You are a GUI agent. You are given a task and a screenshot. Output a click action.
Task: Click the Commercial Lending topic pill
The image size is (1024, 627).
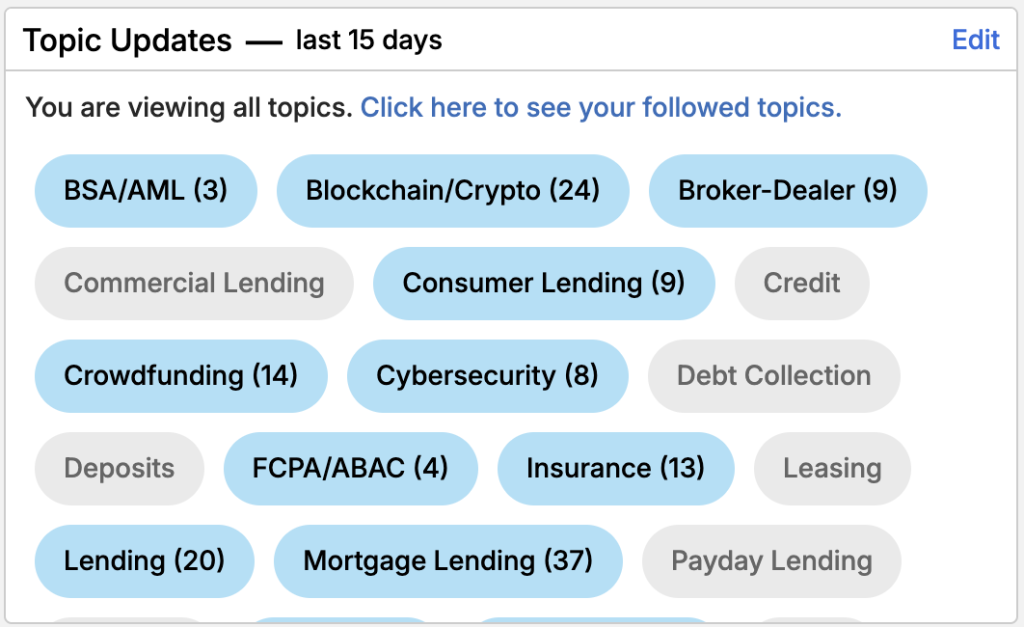coord(194,283)
